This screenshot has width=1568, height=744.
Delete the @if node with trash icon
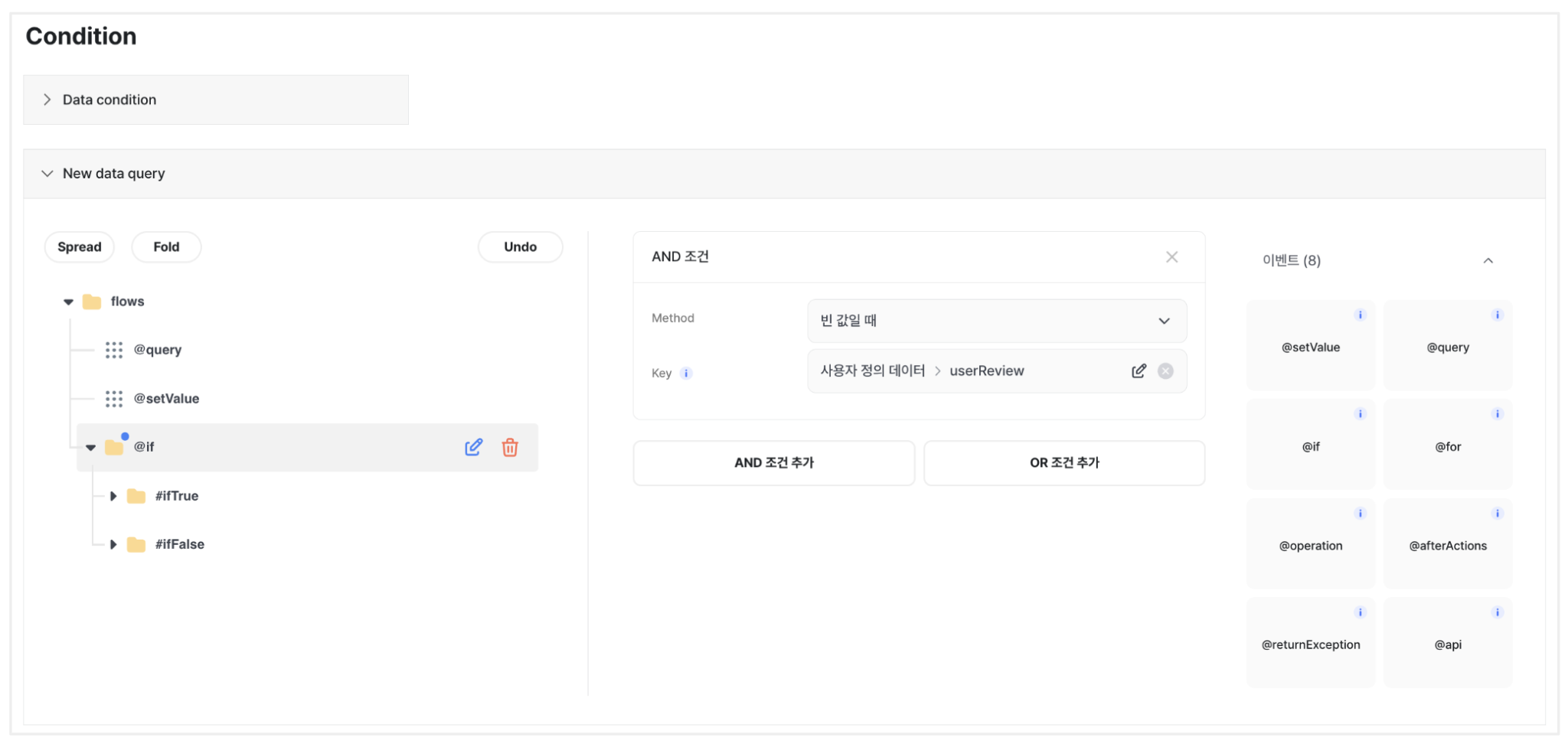coord(510,447)
